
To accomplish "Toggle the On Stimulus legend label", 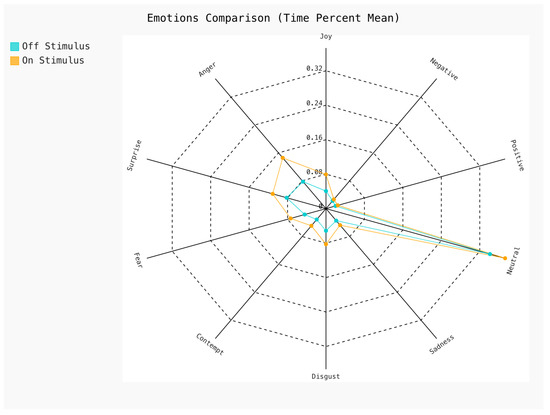I will (x=53, y=60).
